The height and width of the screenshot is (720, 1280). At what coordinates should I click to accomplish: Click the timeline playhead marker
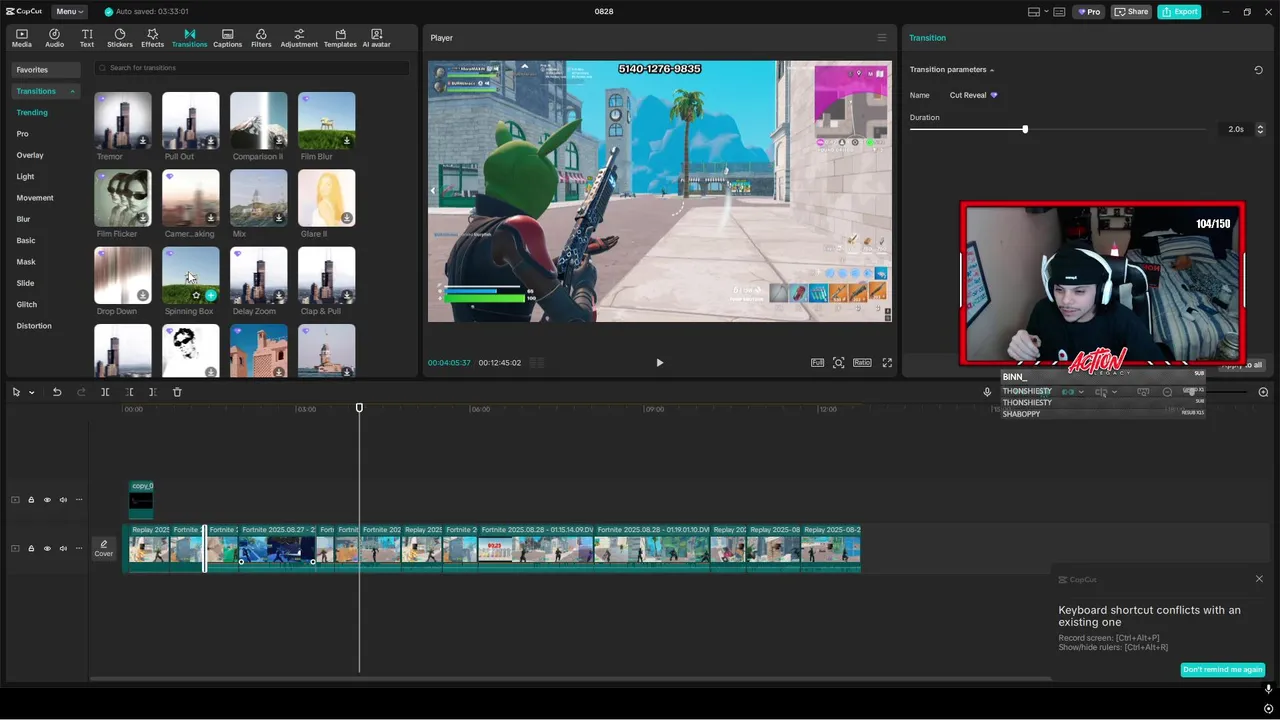pyautogui.click(x=359, y=407)
